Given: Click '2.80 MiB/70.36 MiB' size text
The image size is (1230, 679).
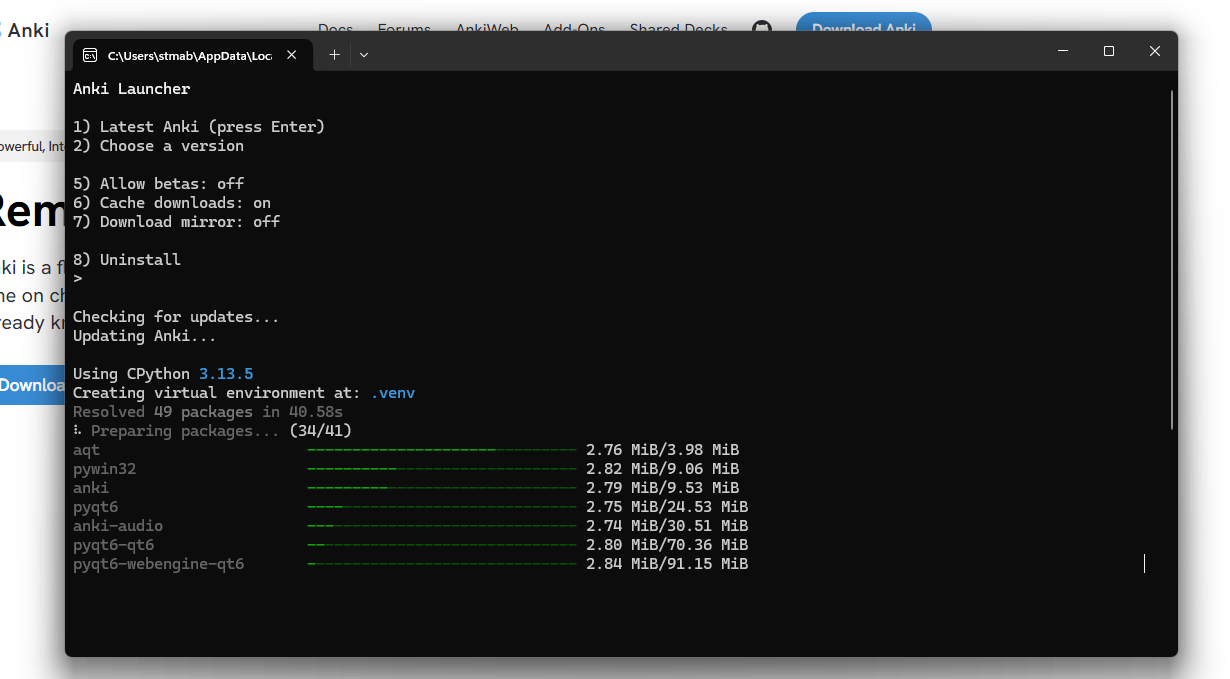Looking at the screenshot, I should point(667,545).
